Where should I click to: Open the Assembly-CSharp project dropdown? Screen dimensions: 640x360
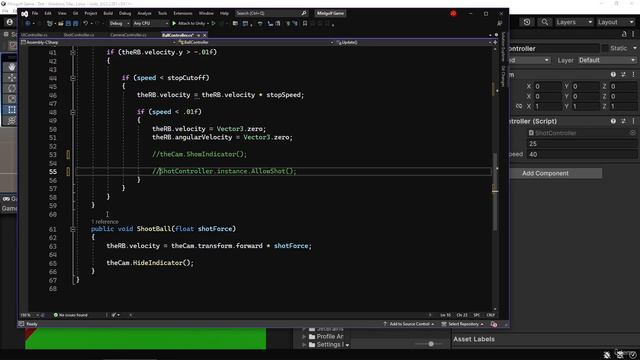pyautogui.click(x=98, y=42)
